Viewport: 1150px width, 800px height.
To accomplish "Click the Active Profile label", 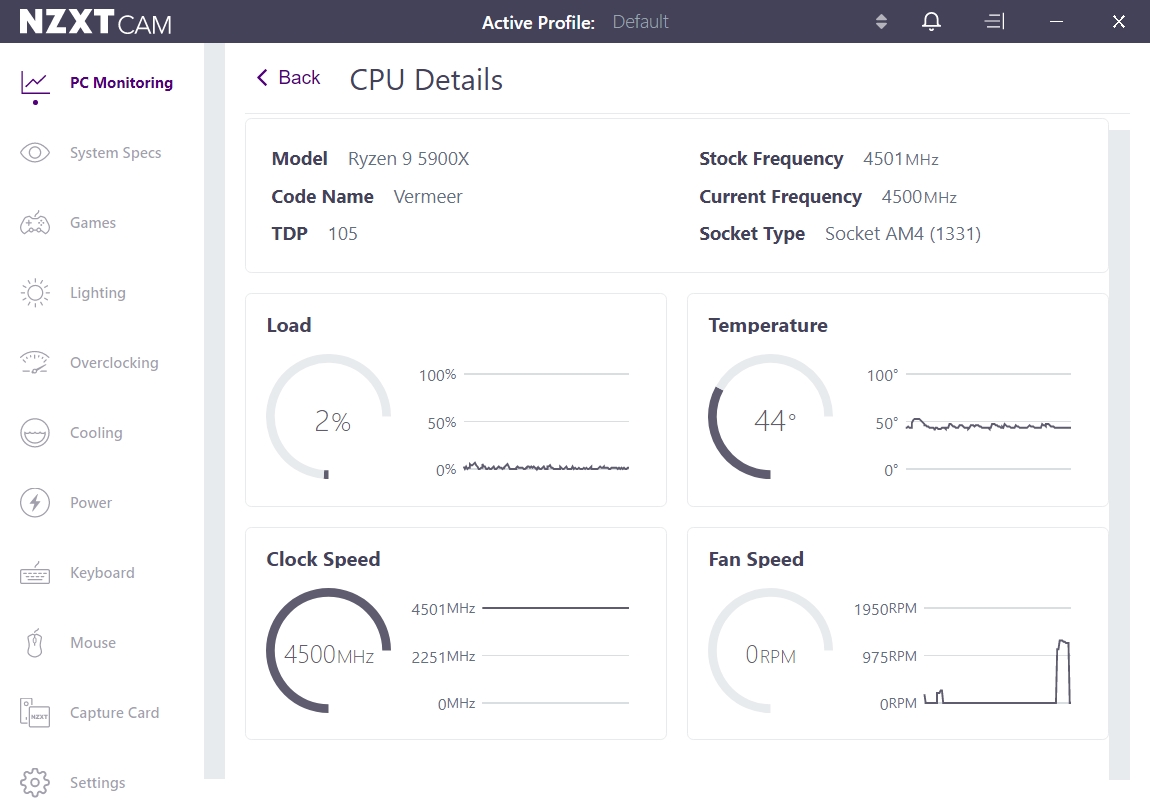I will [x=538, y=23].
